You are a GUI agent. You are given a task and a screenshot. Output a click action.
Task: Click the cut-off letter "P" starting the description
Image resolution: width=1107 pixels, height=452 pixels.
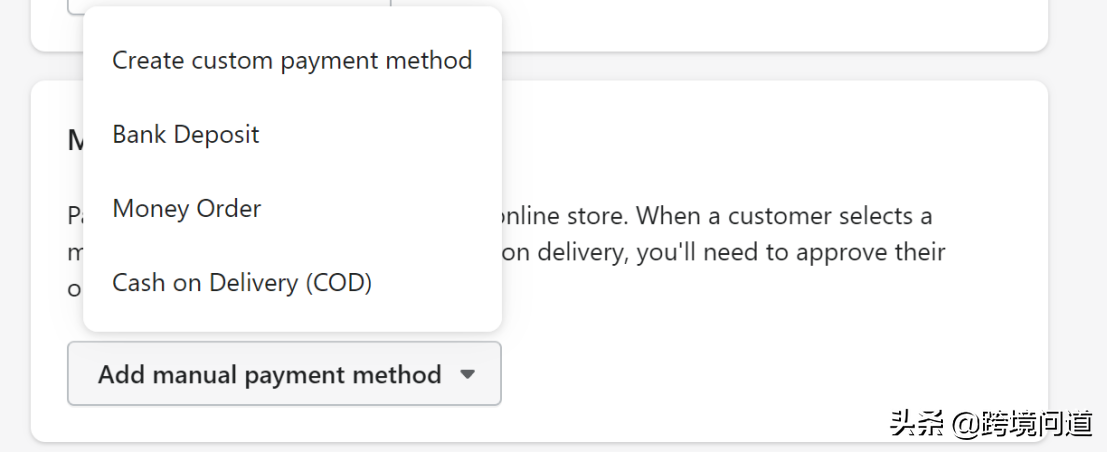pos(74,215)
